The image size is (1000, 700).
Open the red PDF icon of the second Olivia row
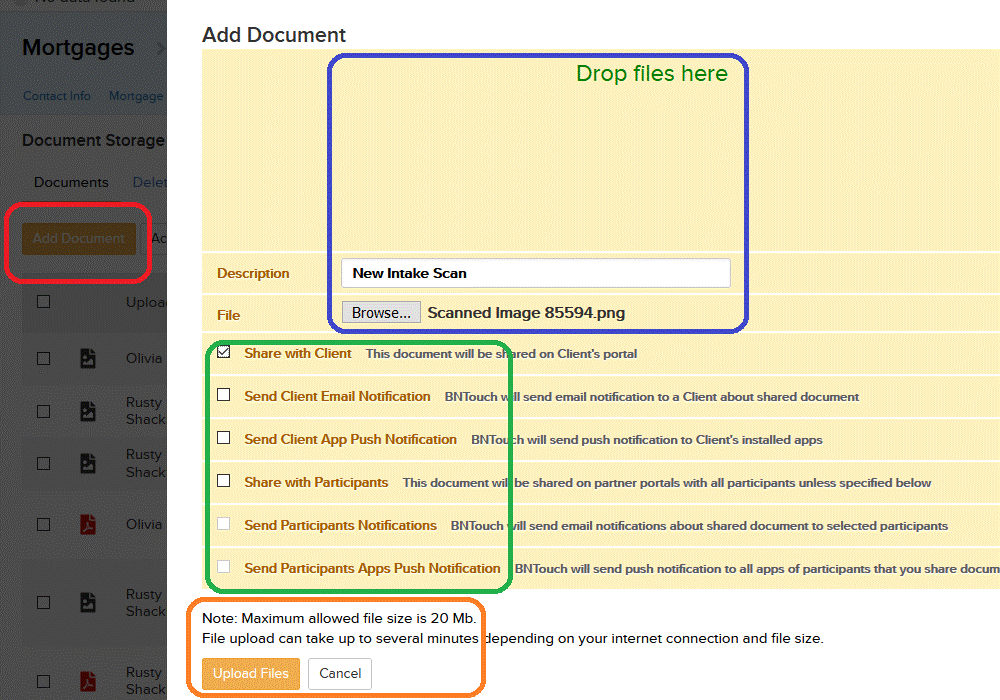[88, 524]
